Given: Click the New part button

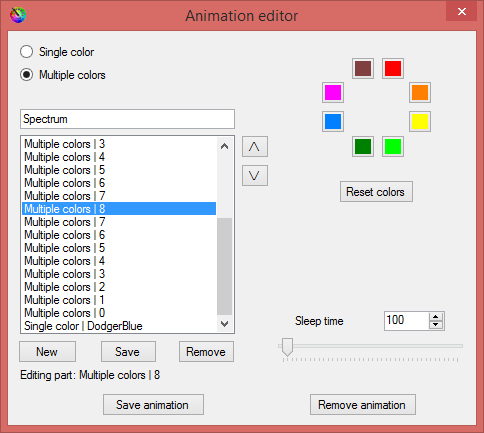Looking at the screenshot, I should 47,352.
